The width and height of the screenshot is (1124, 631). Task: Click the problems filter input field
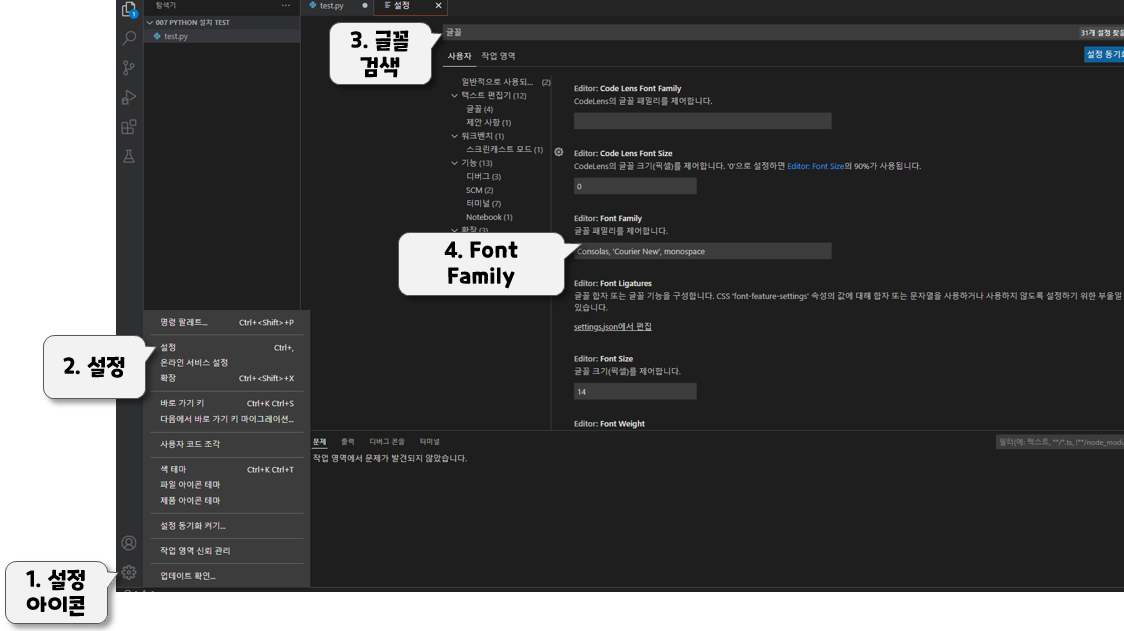[1060, 442]
